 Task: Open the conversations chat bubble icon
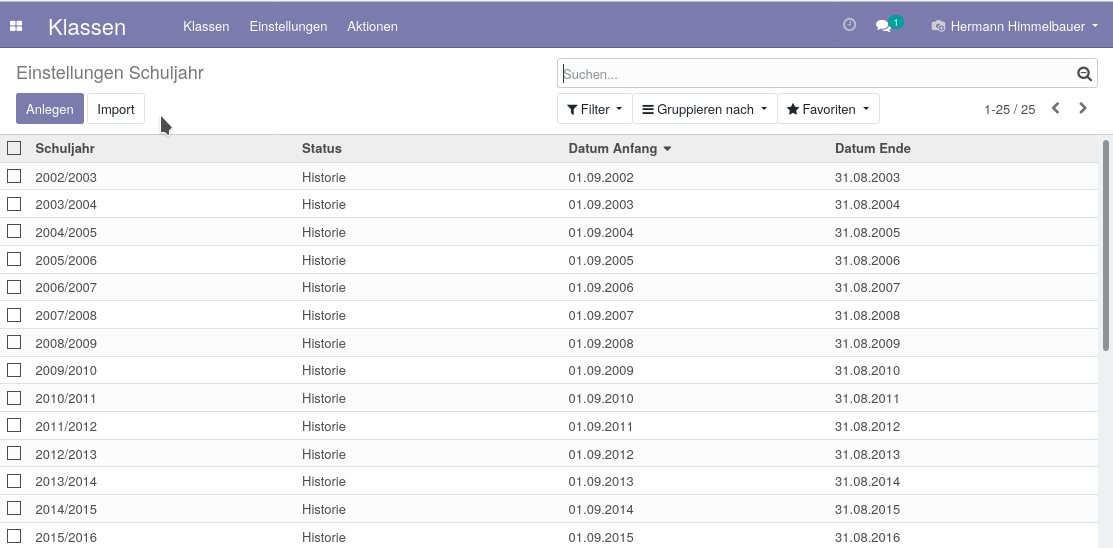tap(883, 26)
